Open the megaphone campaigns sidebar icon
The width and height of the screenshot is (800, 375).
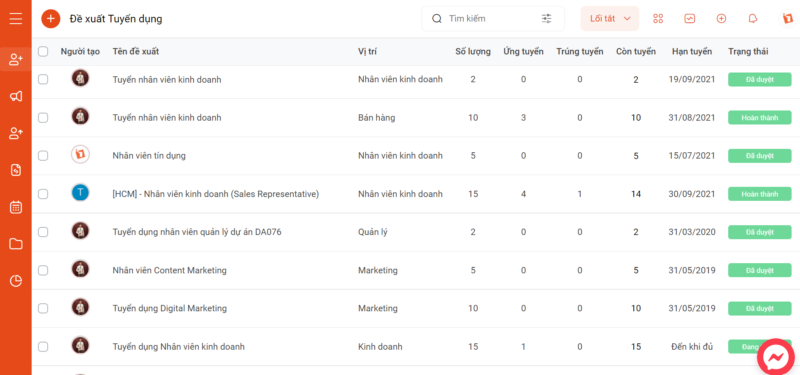(x=16, y=96)
